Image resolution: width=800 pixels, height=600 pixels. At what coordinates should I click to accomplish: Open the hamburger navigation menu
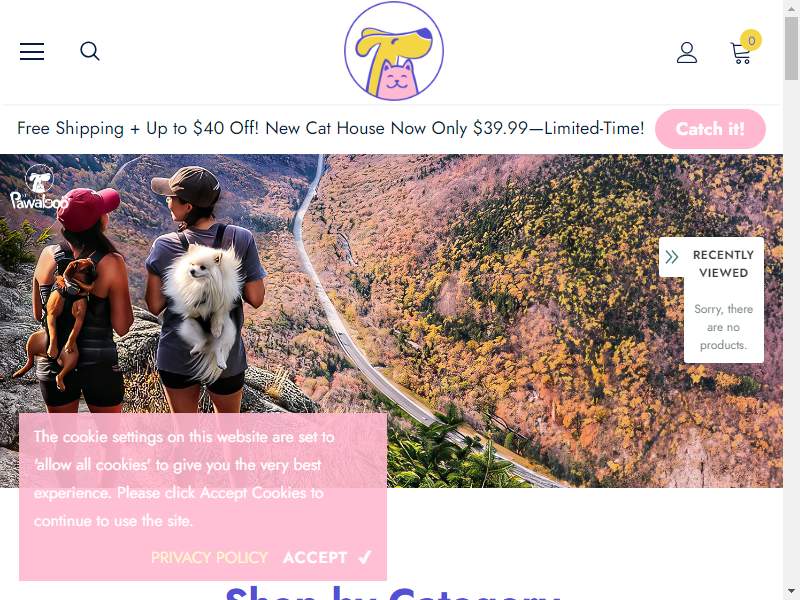tap(32, 52)
